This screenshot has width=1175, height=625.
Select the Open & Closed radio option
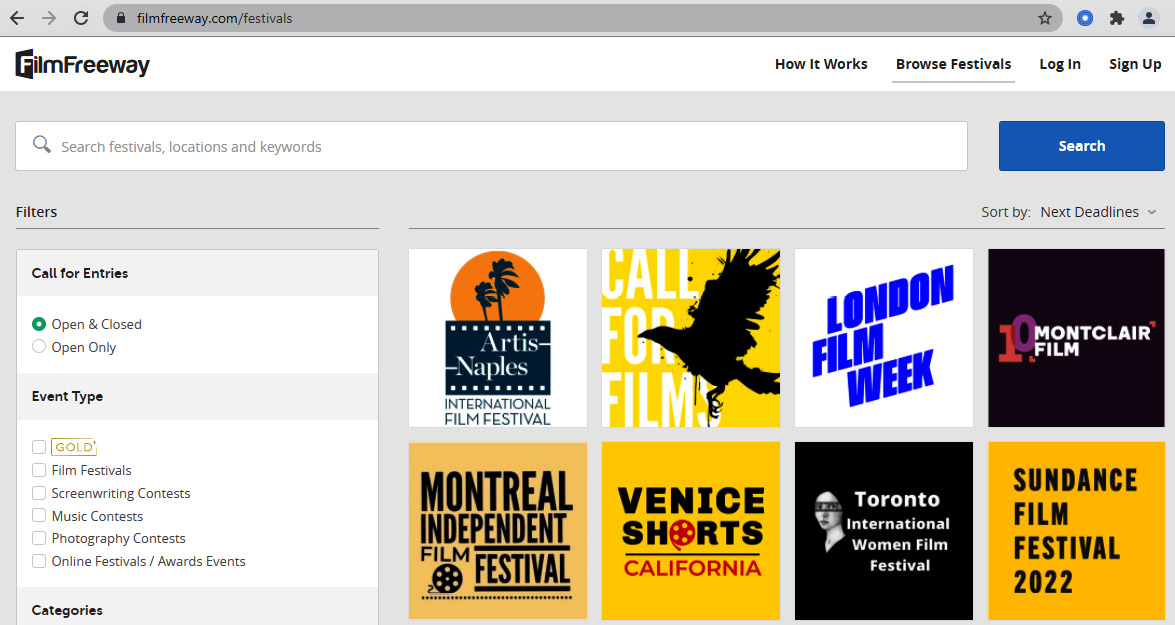pos(39,324)
